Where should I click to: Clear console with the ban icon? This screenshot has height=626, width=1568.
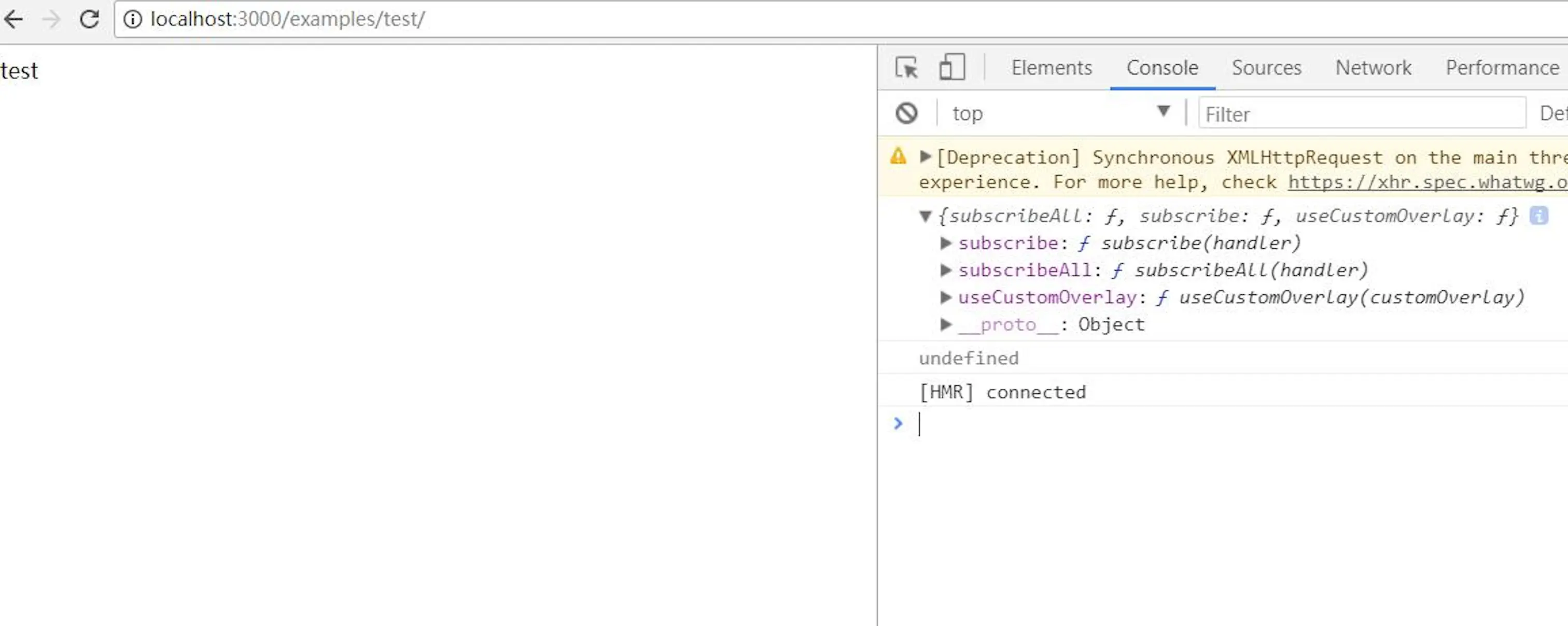tap(906, 113)
